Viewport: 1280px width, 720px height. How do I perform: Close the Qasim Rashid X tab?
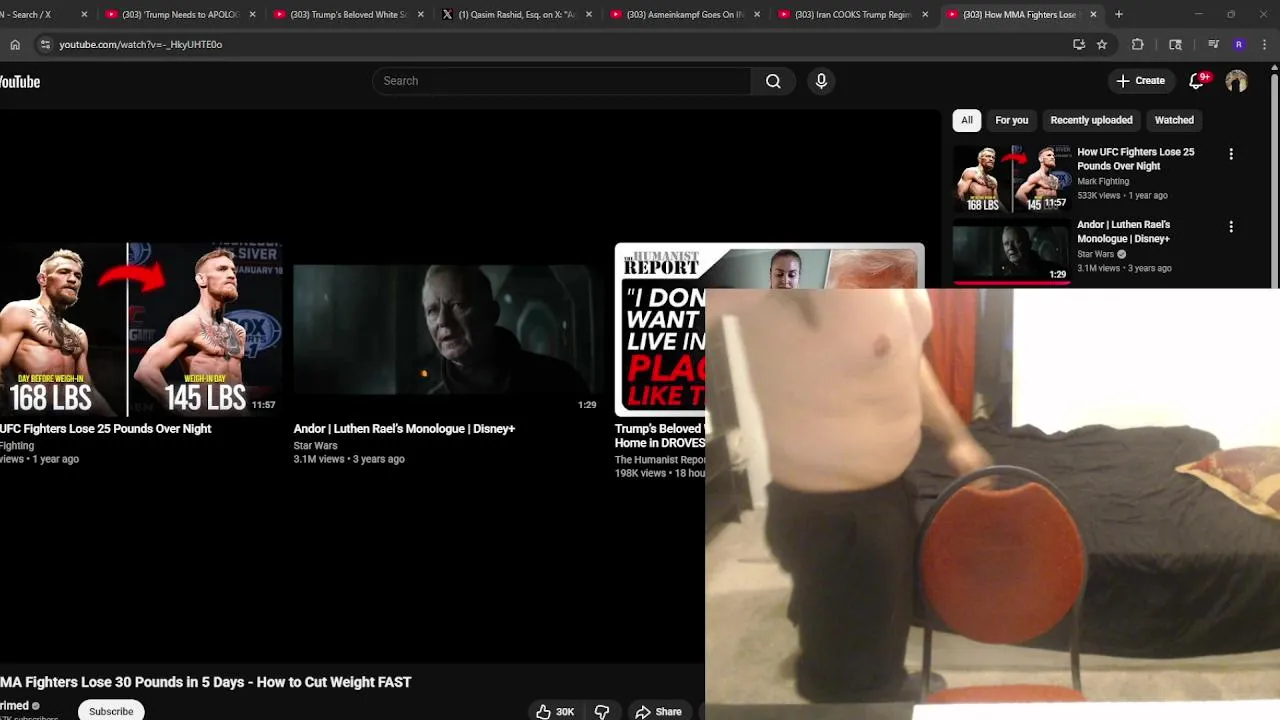pos(589,14)
